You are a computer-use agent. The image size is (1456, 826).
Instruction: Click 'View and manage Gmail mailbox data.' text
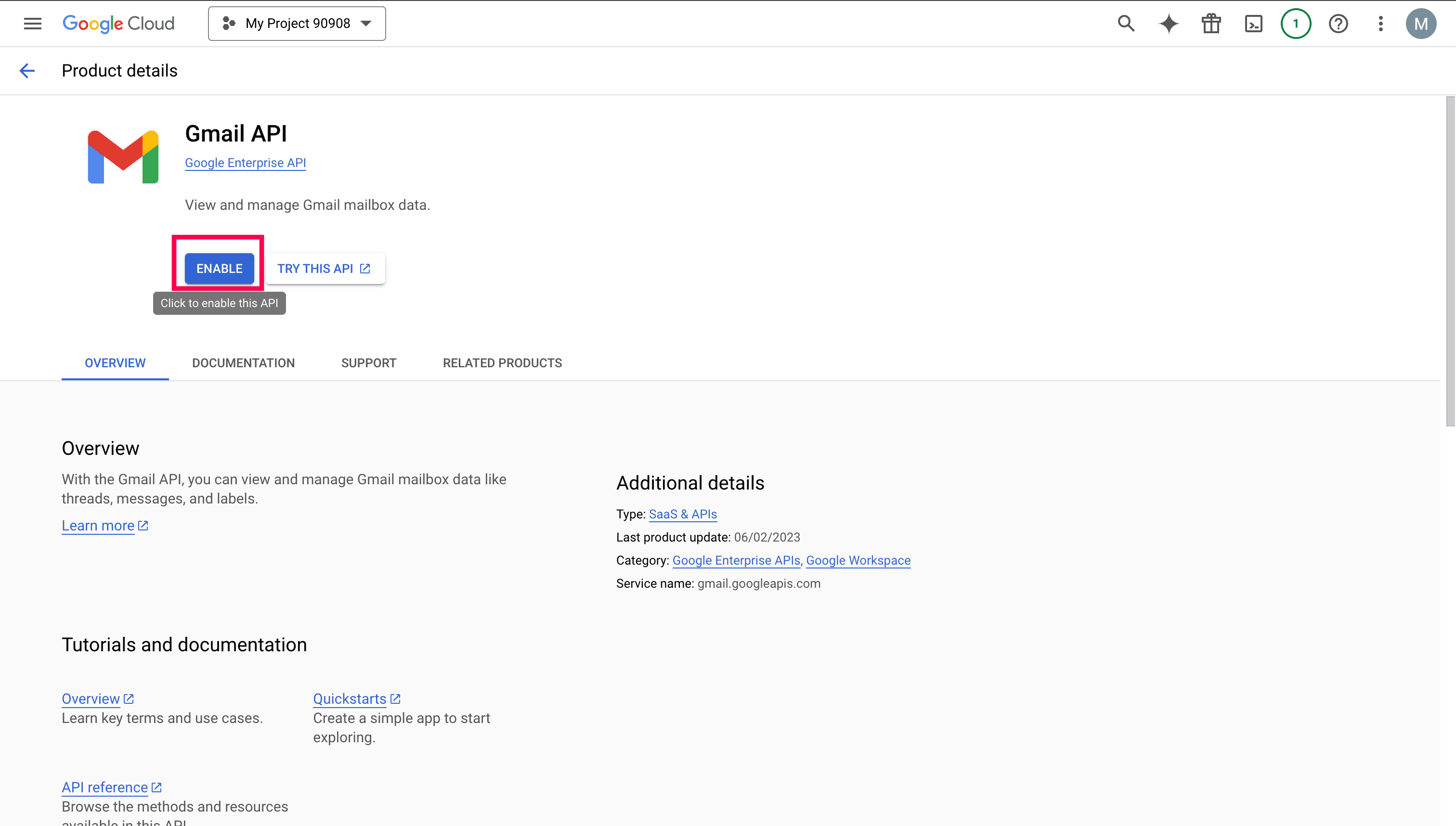point(308,205)
